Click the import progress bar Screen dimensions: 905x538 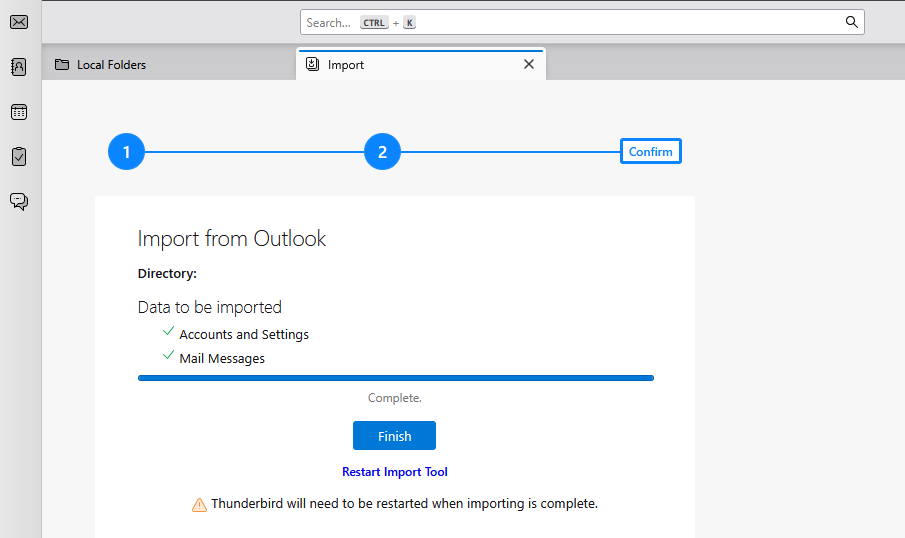(396, 378)
